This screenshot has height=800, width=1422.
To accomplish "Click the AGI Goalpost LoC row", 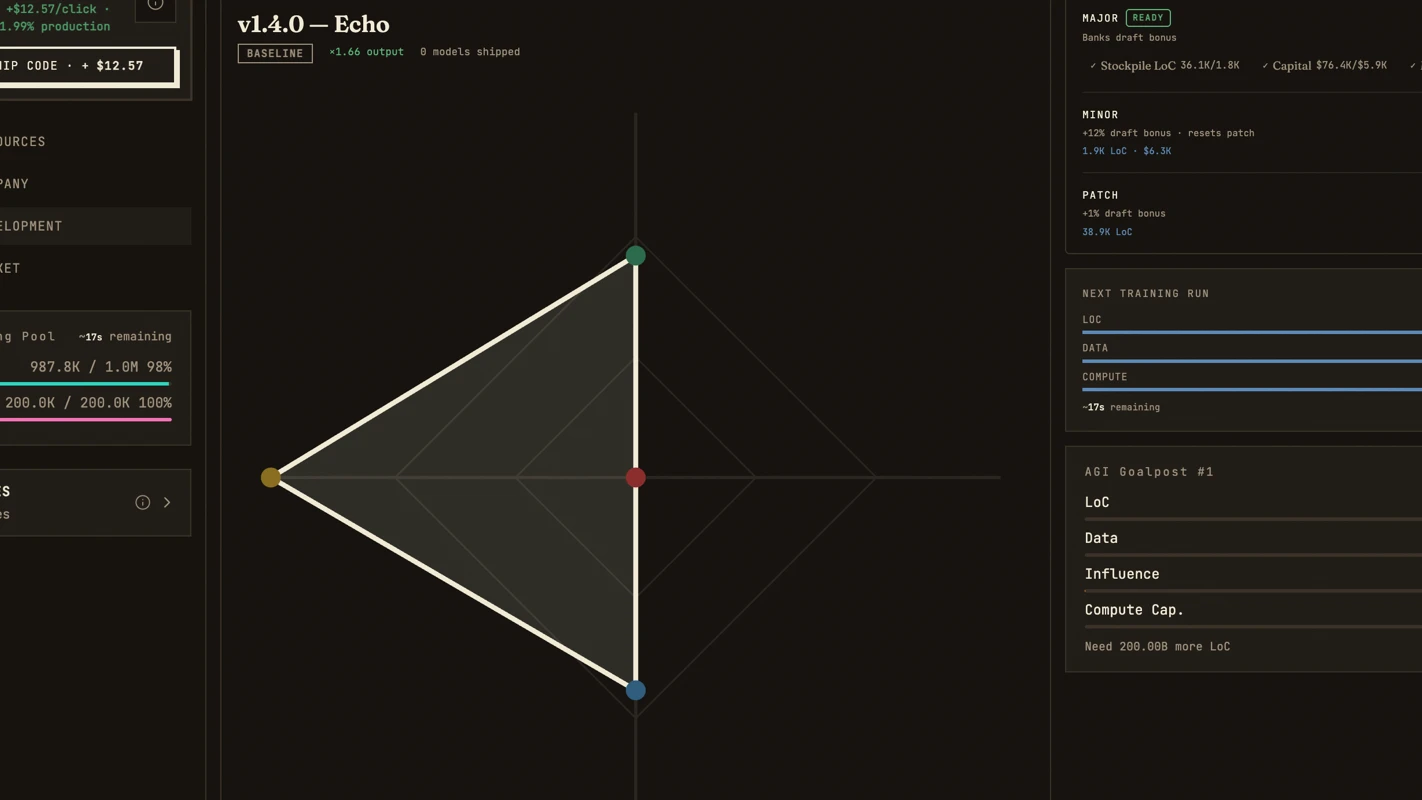I will coord(1253,506).
